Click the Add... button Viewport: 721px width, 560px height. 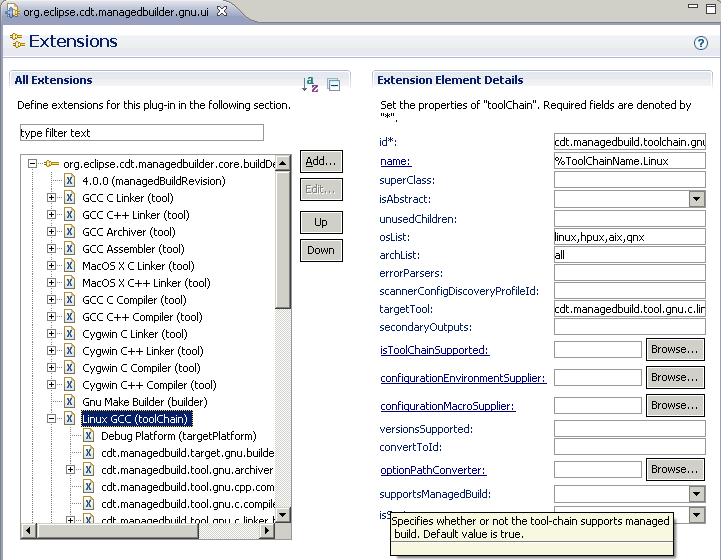click(x=321, y=161)
